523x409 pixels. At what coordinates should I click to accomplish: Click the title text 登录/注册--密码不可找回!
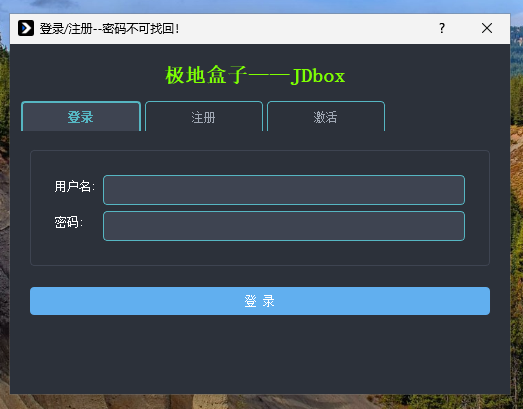click(x=109, y=29)
